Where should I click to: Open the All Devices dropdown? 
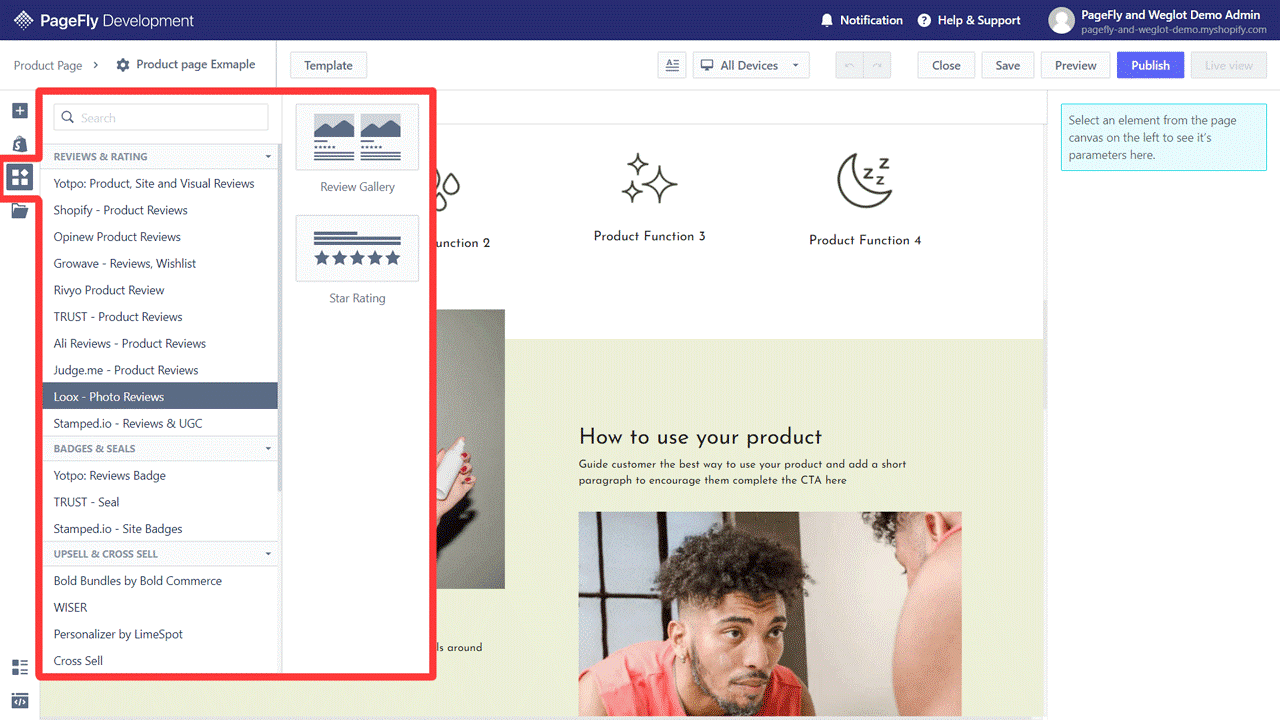[x=752, y=65]
